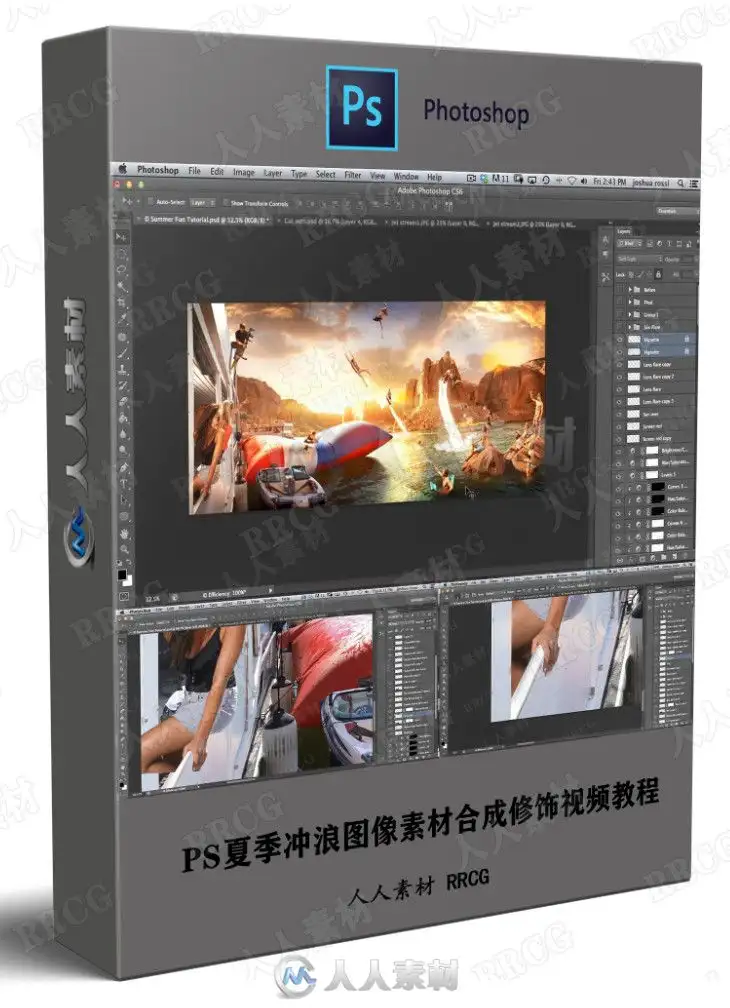Viewport: 730px width, 1008px height.
Task: Enable the Auto-Select checkbox
Action: pyautogui.click(x=150, y=201)
